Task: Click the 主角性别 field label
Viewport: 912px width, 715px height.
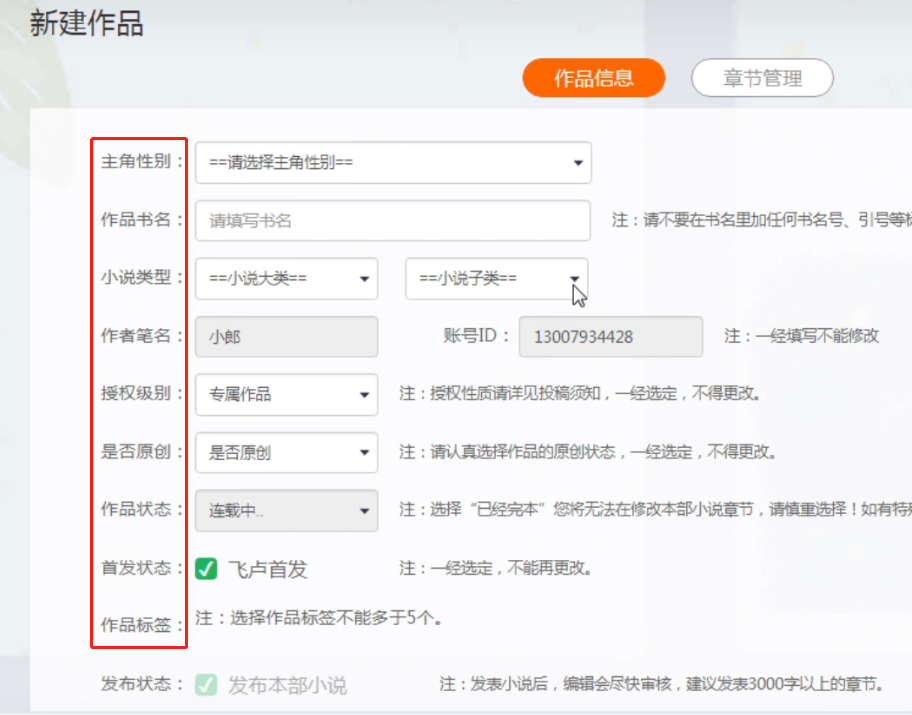Action: (x=141, y=162)
